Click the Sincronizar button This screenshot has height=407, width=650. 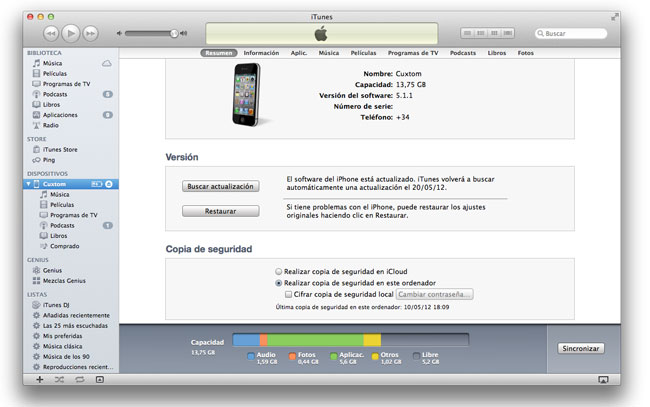(x=581, y=348)
